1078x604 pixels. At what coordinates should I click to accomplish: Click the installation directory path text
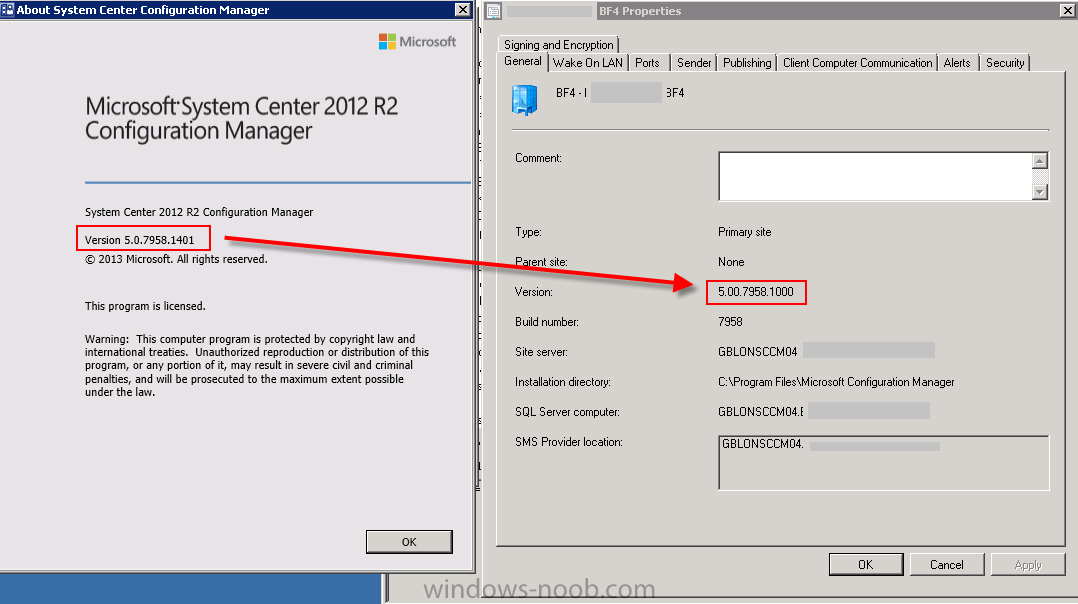pos(836,381)
